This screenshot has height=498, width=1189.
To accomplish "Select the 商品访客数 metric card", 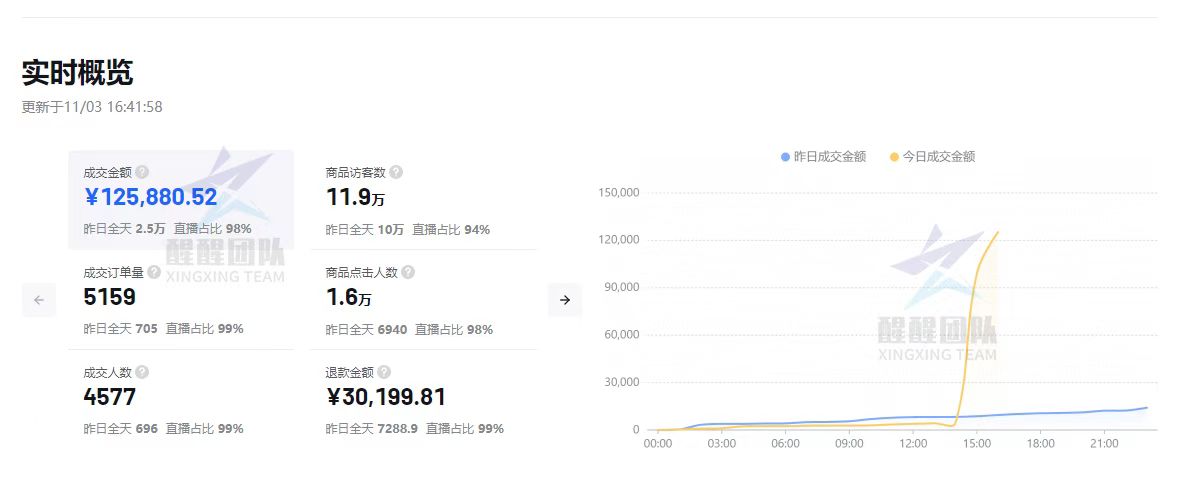I will (x=424, y=200).
